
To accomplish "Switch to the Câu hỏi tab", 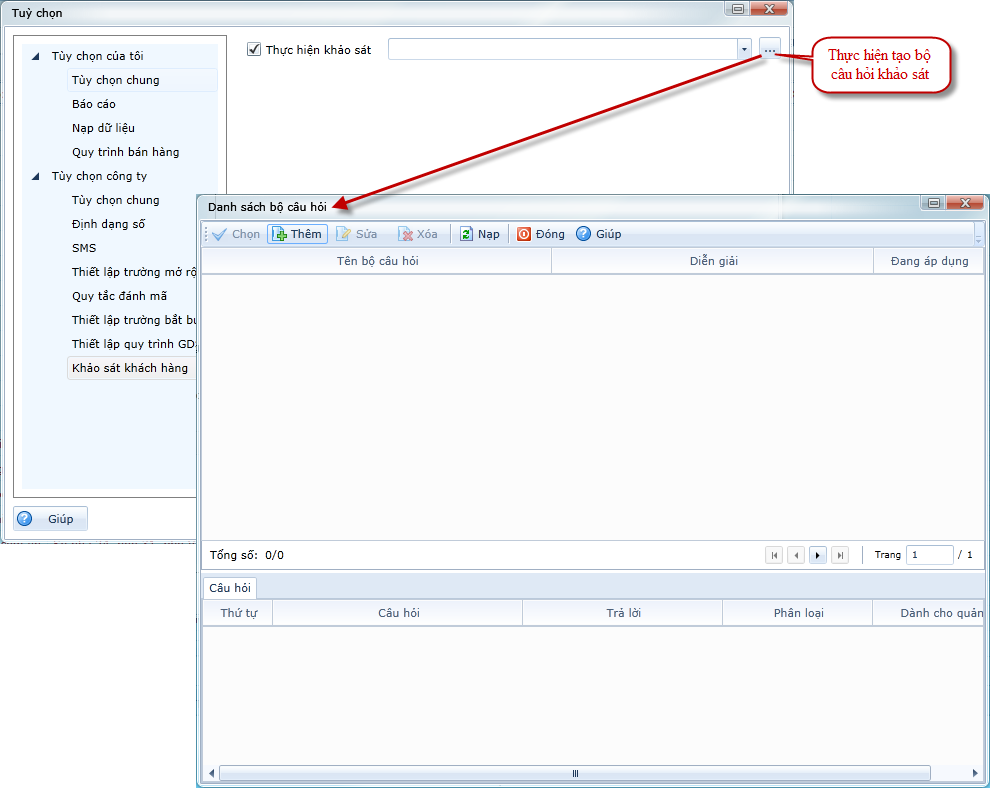I will click(x=230, y=588).
